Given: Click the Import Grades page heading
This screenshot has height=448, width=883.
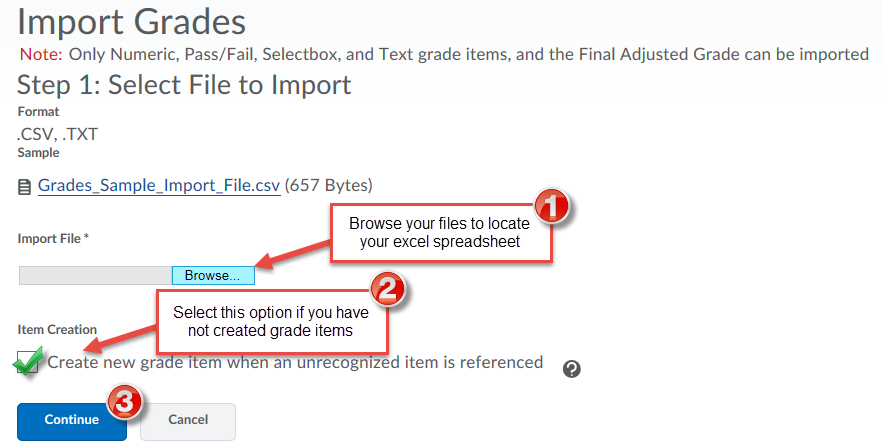Looking at the screenshot, I should pyautogui.click(x=131, y=21).
